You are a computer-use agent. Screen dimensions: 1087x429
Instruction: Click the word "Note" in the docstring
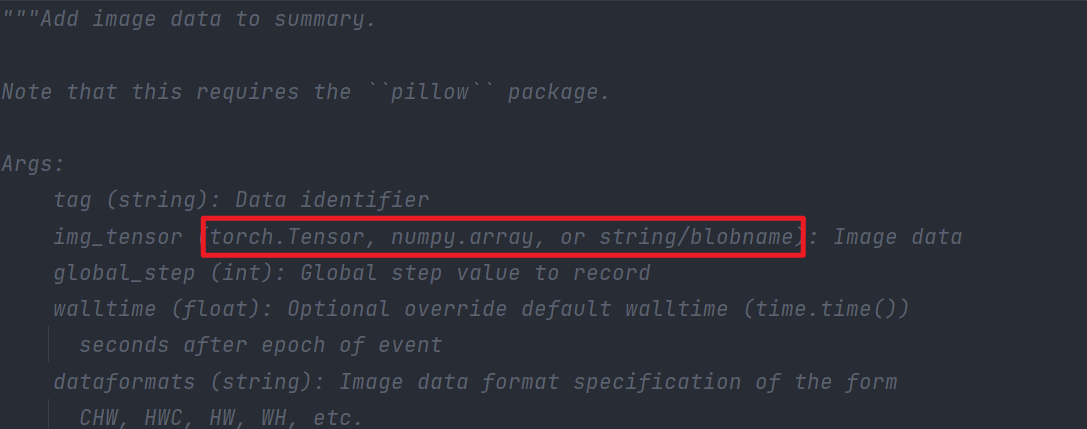point(28,92)
